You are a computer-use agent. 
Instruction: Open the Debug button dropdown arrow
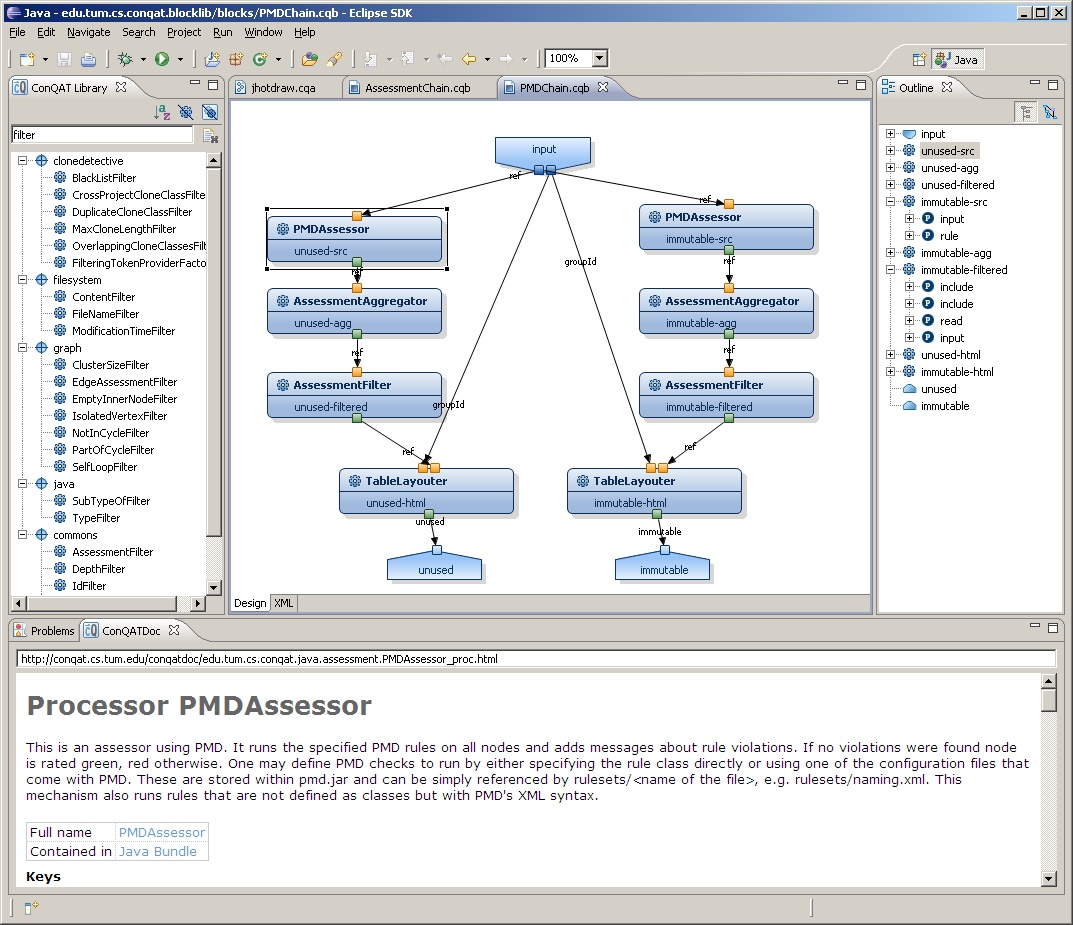(x=143, y=60)
